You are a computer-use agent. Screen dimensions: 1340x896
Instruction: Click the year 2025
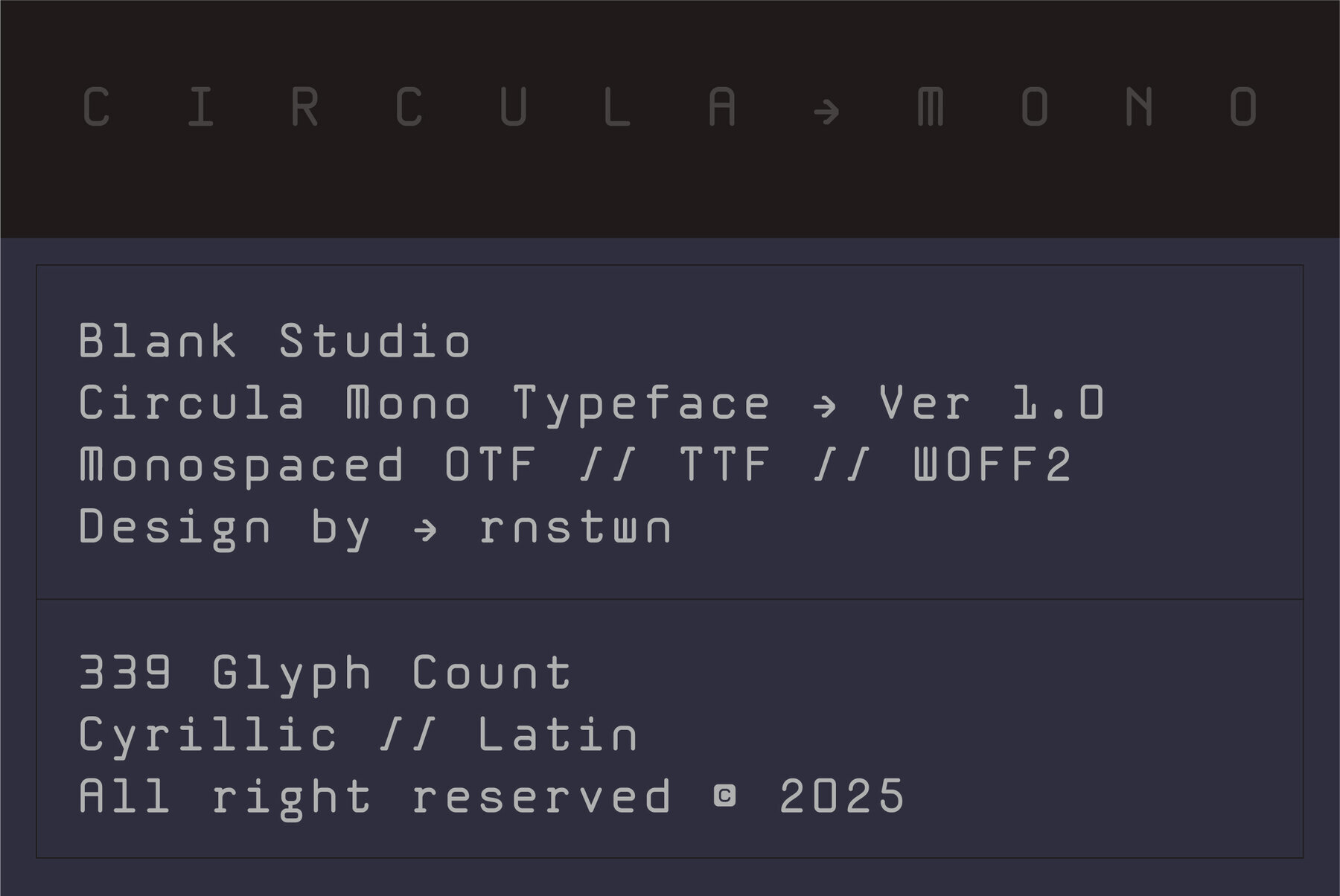(x=841, y=796)
